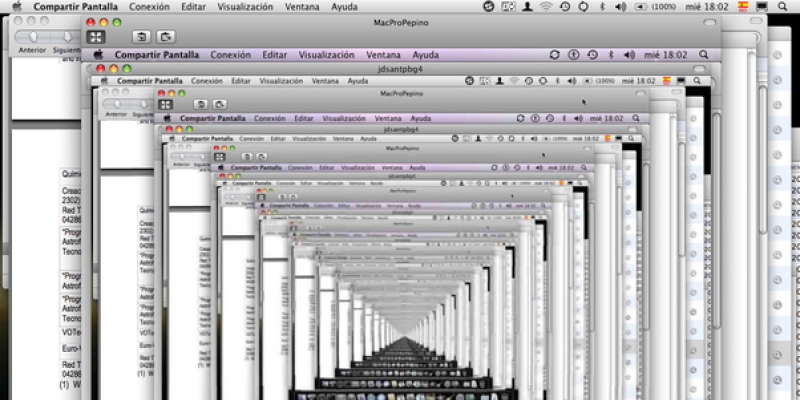Screen dimensions: 800x400
Task: Click the Spanish flag input menu in top menu bar
Action: (743, 7)
